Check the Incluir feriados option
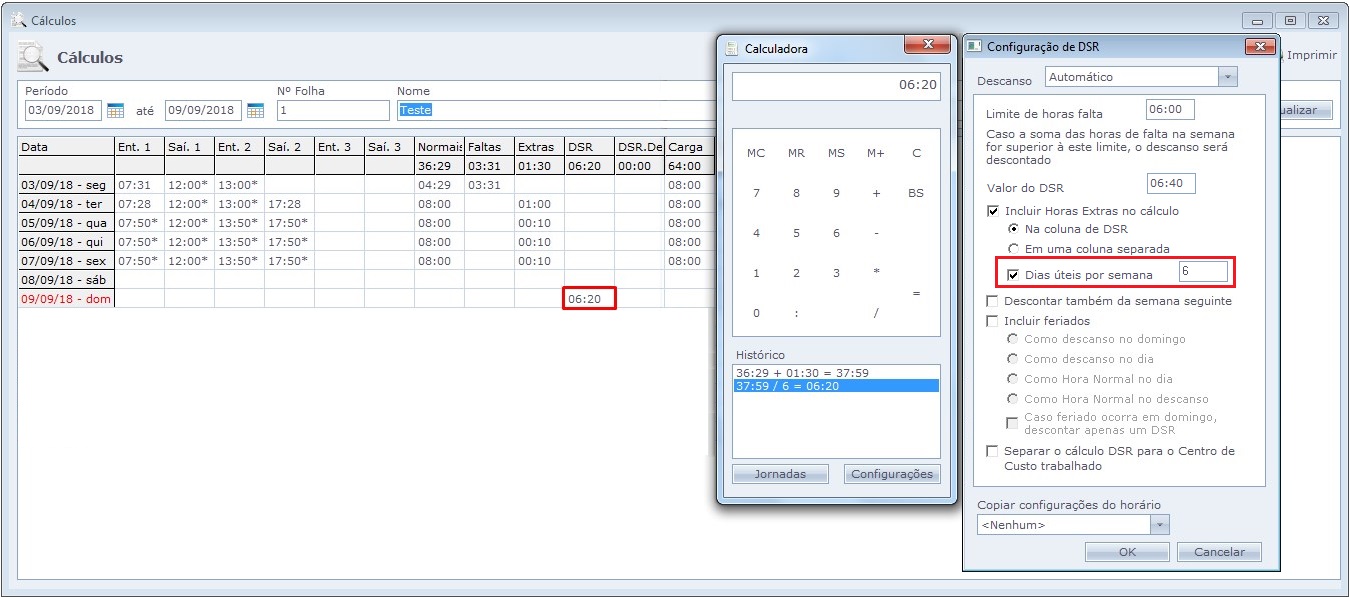The width and height of the screenshot is (1349, 597). [993, 321]
